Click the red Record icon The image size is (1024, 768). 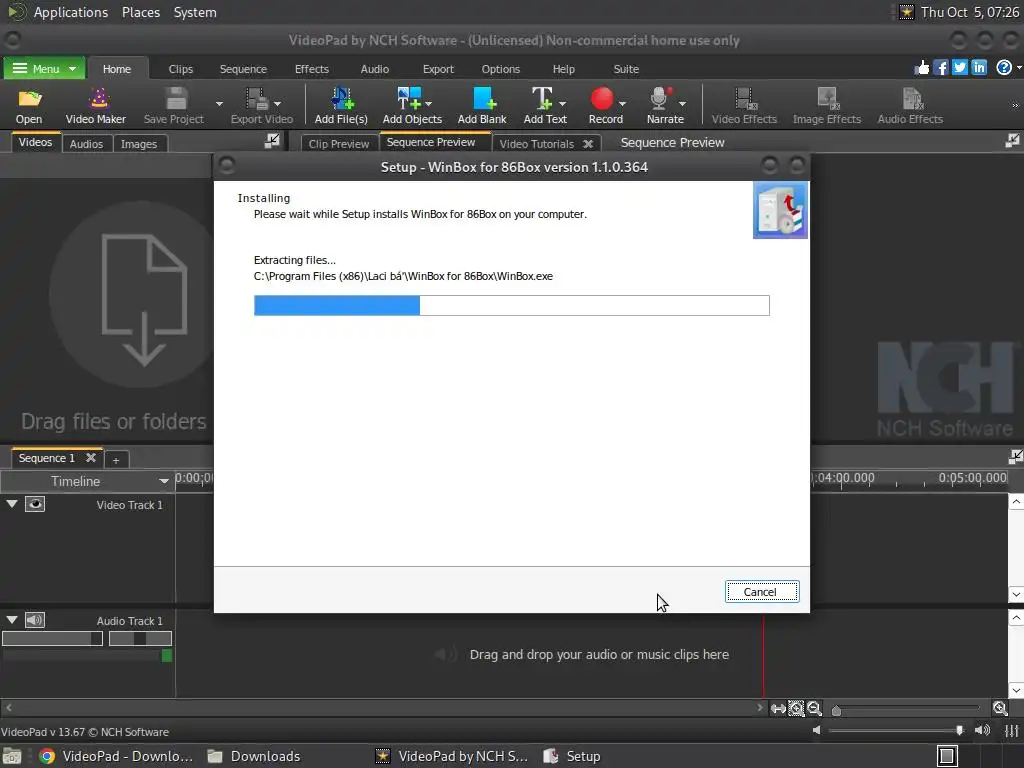tap(601, 99)
